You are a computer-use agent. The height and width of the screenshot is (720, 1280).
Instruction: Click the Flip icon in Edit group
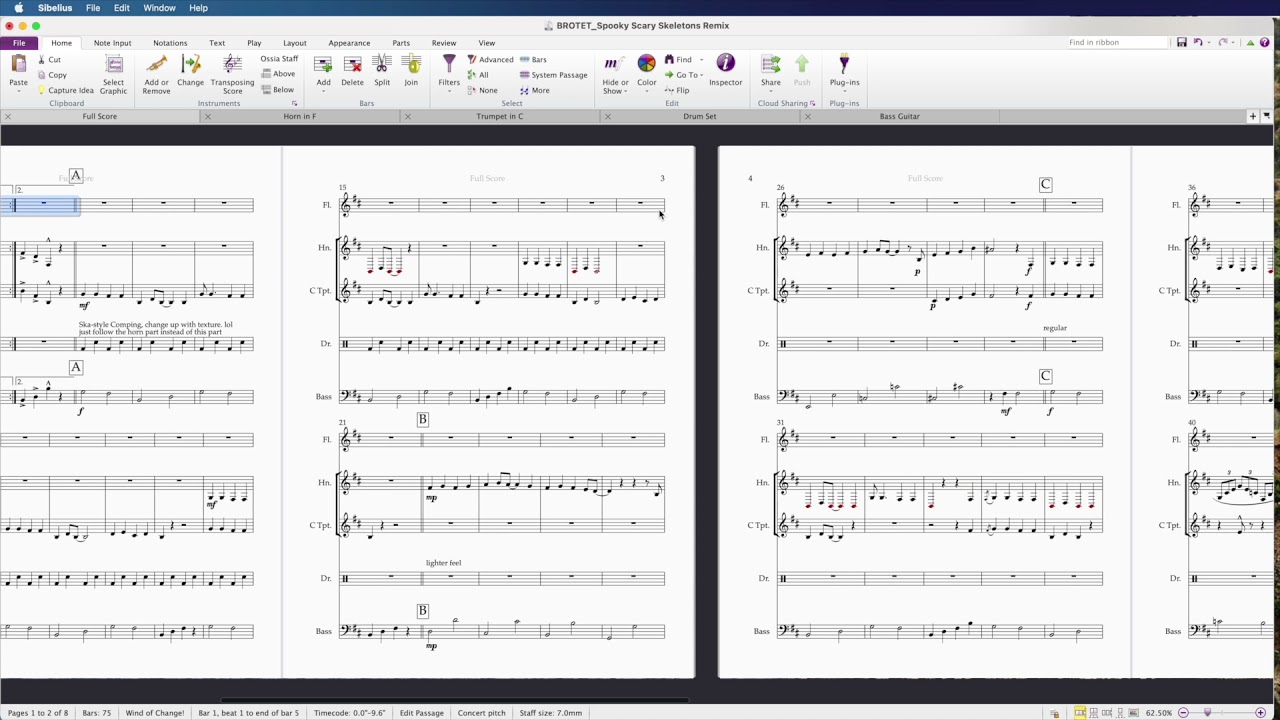tap(670, 90)
